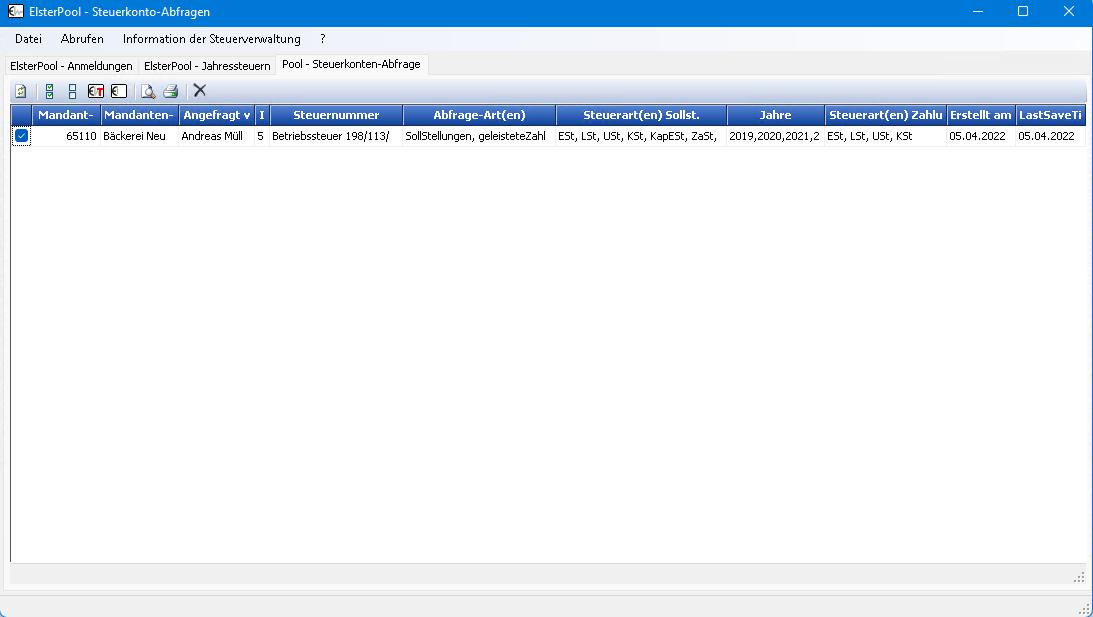Click the deselect all entries icon
The height and width of the screenshot is (617, 1093).
72,91
